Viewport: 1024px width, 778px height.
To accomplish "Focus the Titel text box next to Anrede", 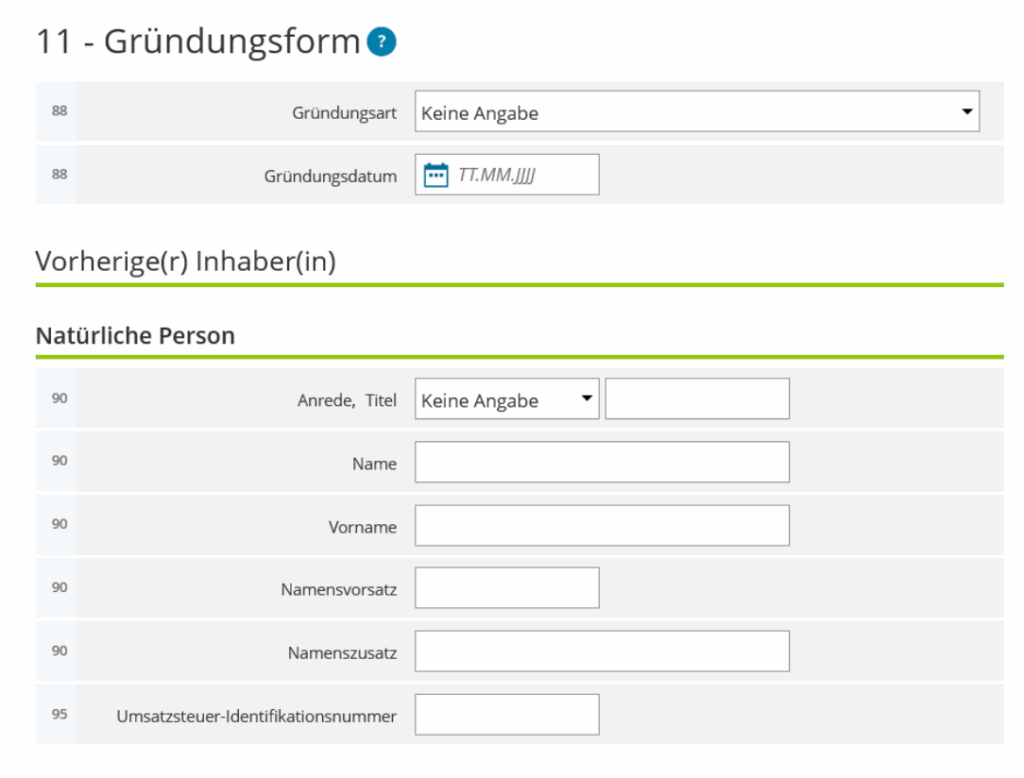I will pos(697,400).
